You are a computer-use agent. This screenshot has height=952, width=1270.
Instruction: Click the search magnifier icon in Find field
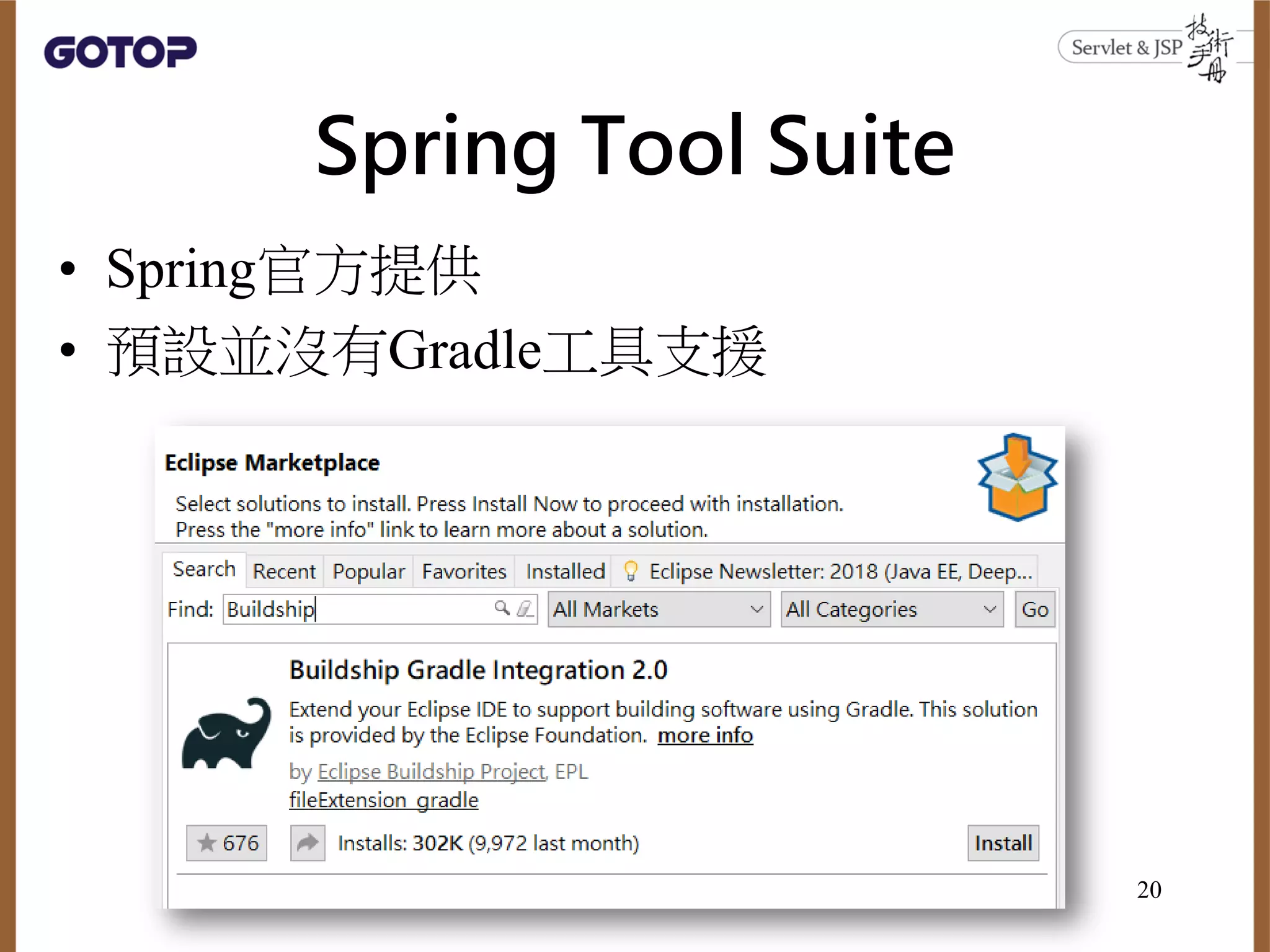(502, 607)
